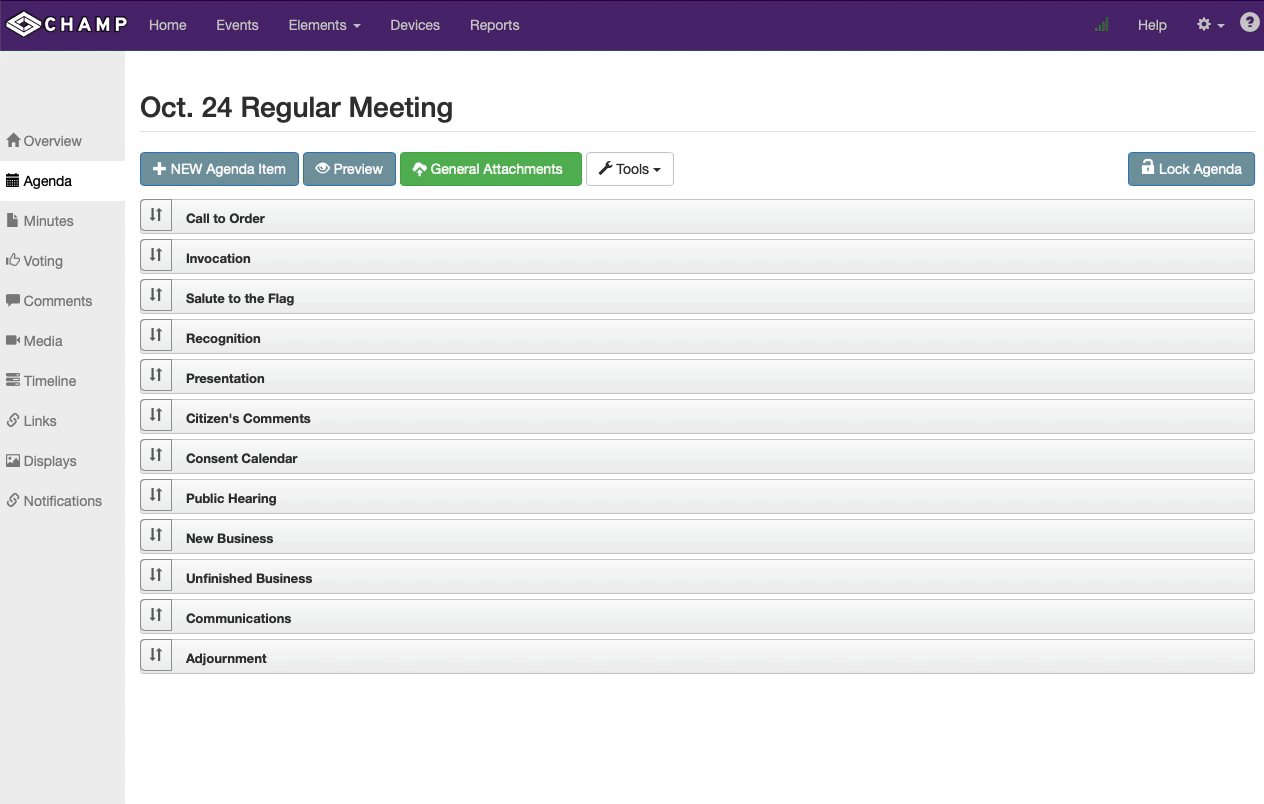This screenshot has height=804, width=1264.
Task: Open the Comments sidebar tab
Action: (62, 301)
